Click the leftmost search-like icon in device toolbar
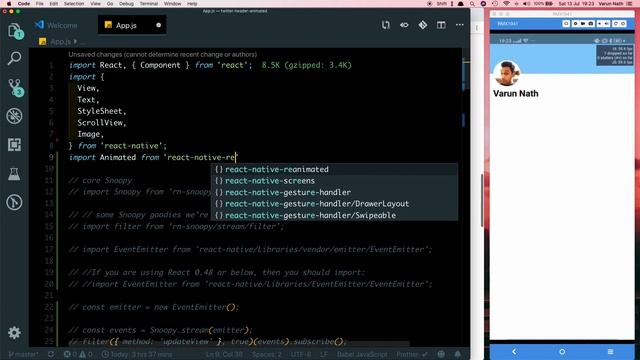The width and height of the screenshot is (640, 360). point(566,24)
